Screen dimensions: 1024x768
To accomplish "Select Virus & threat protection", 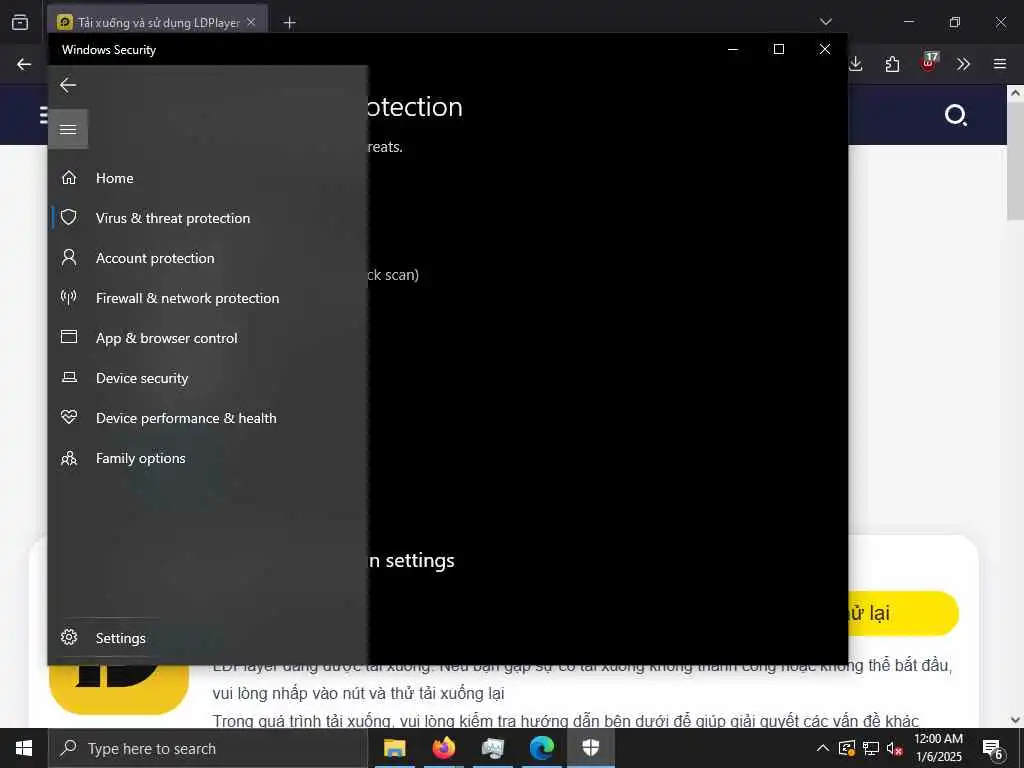I will (208, 218).
